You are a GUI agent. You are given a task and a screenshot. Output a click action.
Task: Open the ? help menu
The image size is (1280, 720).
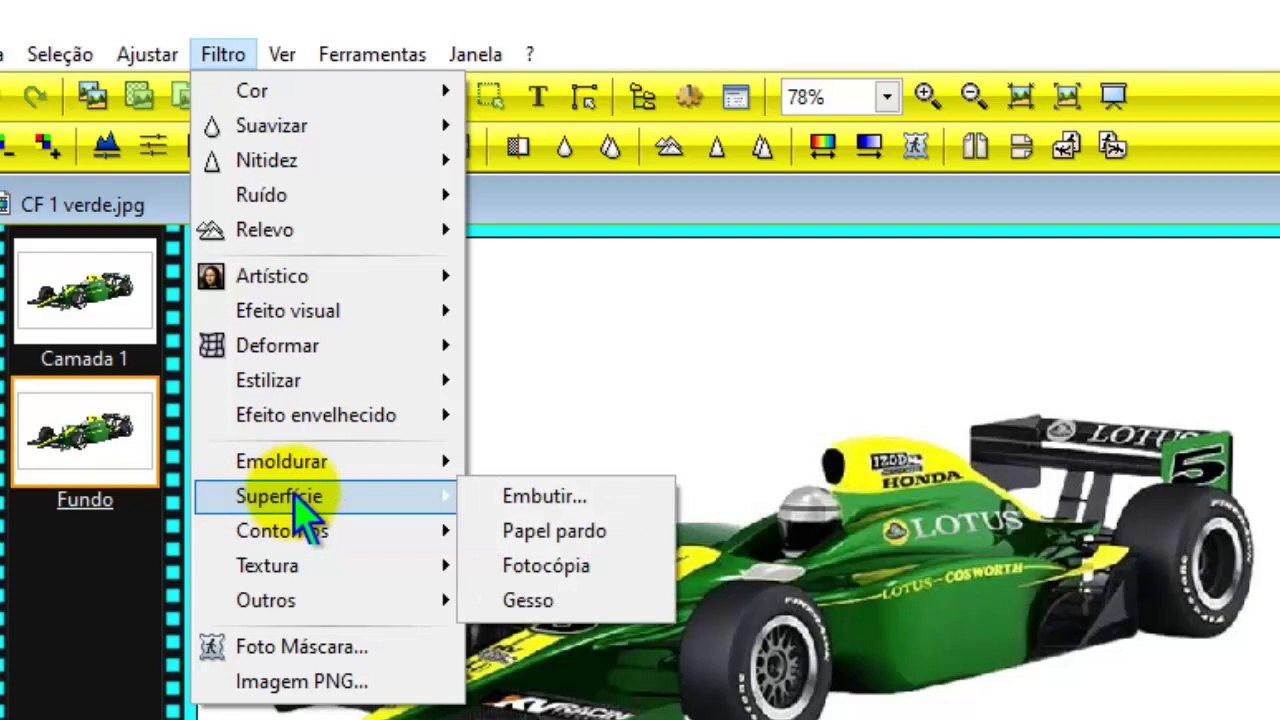coord(530,55)
